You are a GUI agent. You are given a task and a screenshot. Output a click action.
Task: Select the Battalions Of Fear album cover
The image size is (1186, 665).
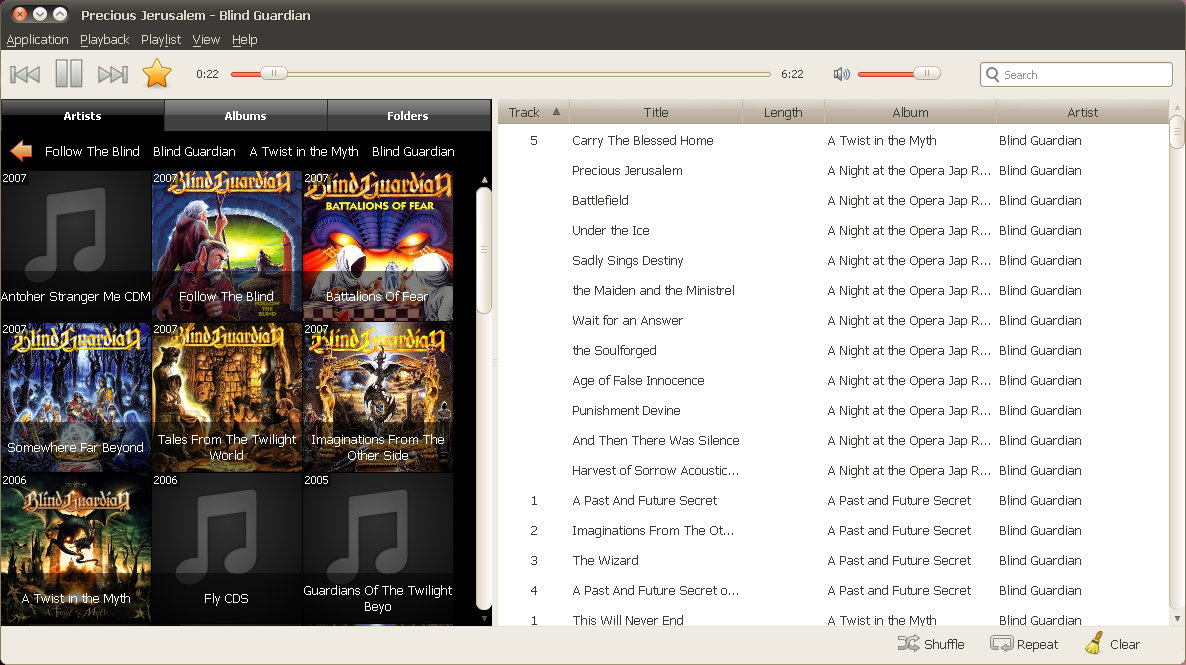377,246
